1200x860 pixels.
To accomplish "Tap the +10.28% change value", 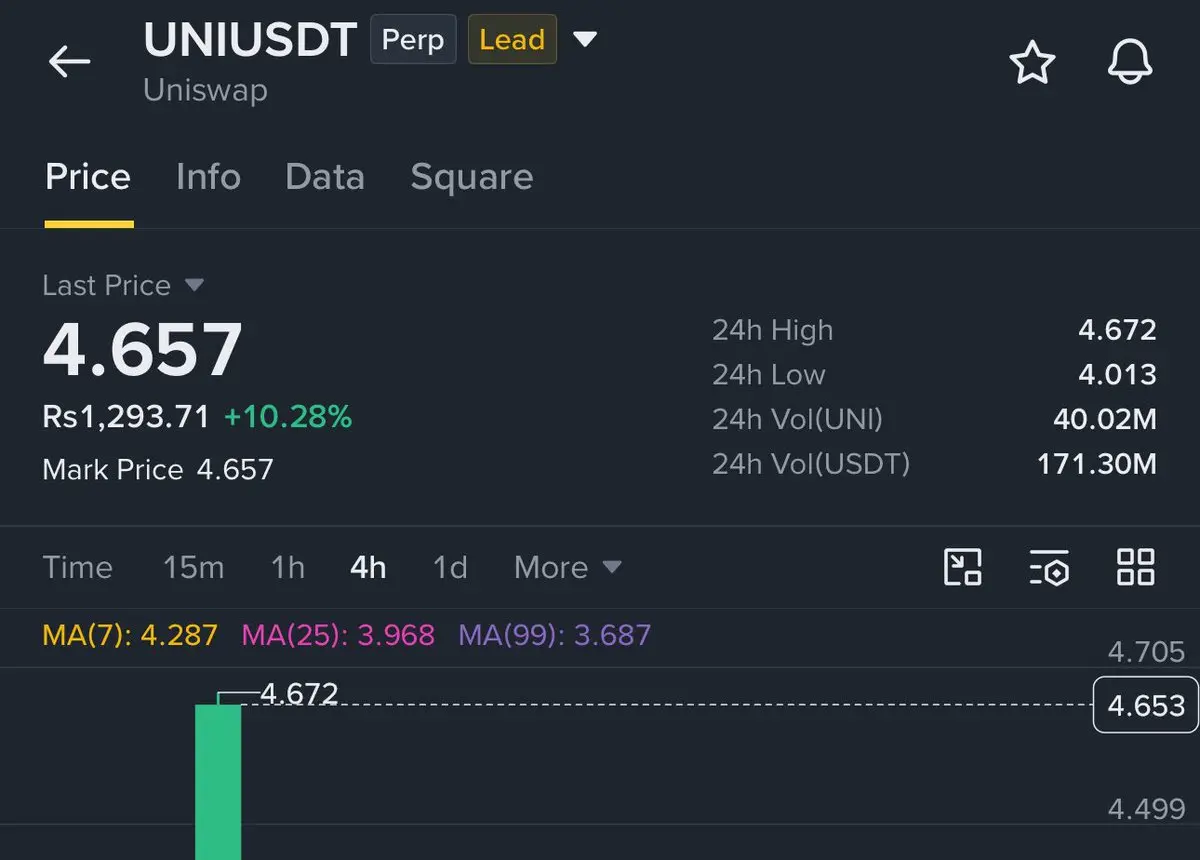I will click(x=288, y=417).
